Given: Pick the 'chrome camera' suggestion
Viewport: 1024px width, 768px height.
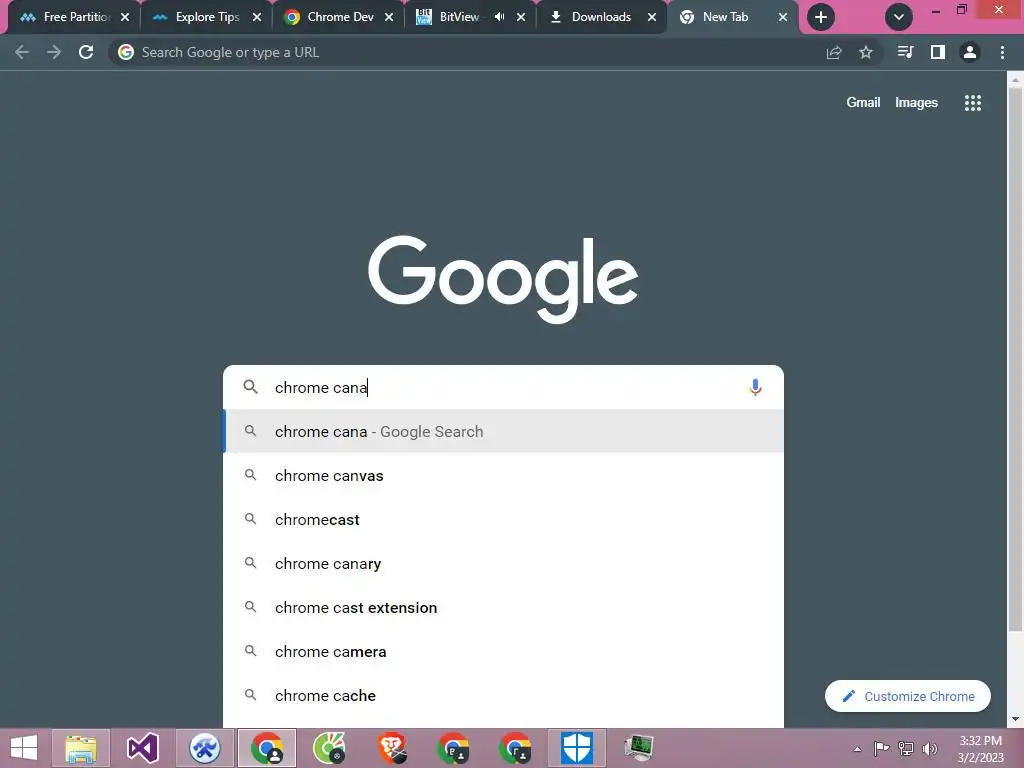Looking at the screenshot, I should click(x=504, y=652).
